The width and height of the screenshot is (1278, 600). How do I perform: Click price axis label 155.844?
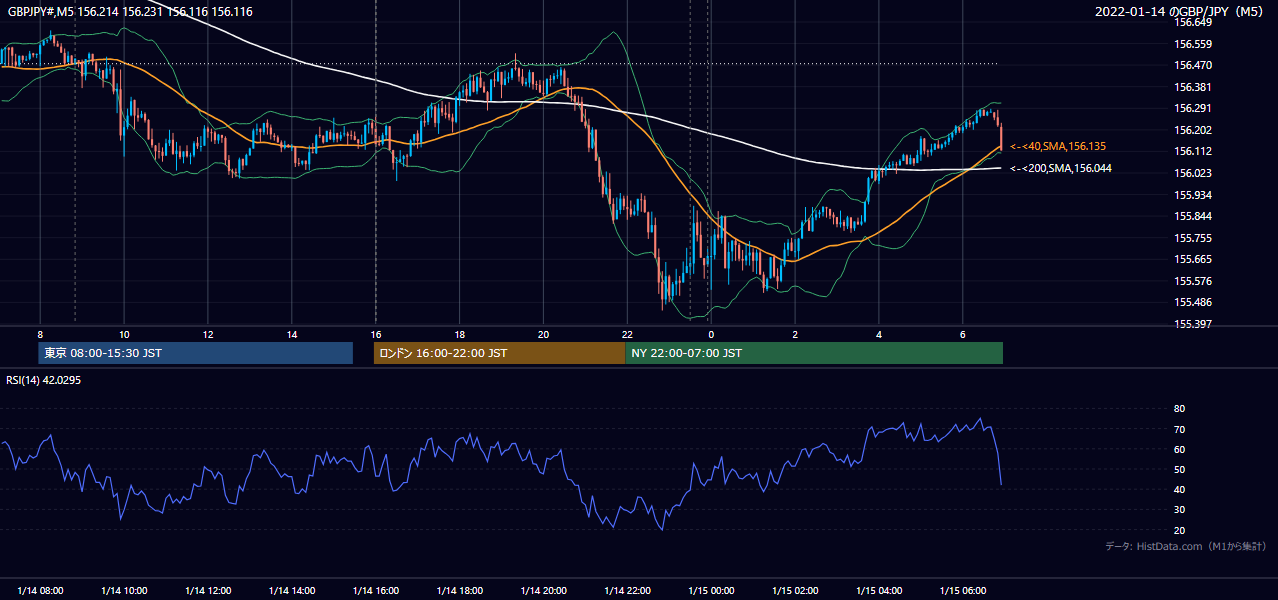pyautogui.click(x=1193, y=216)
